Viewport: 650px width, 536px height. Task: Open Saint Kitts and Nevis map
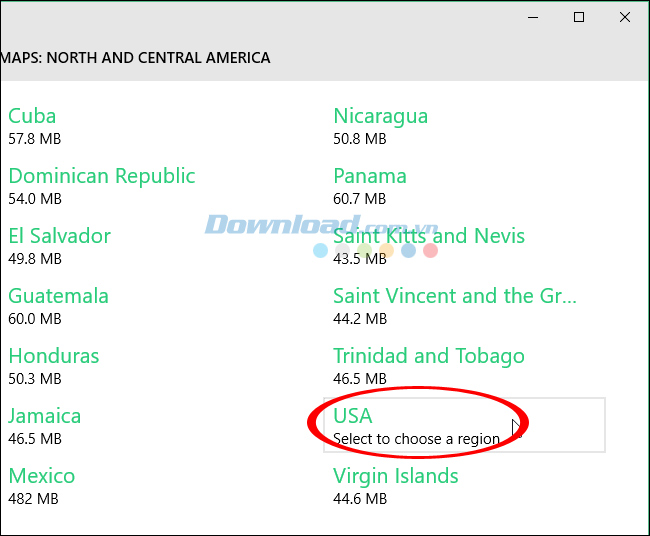(429, 236)
